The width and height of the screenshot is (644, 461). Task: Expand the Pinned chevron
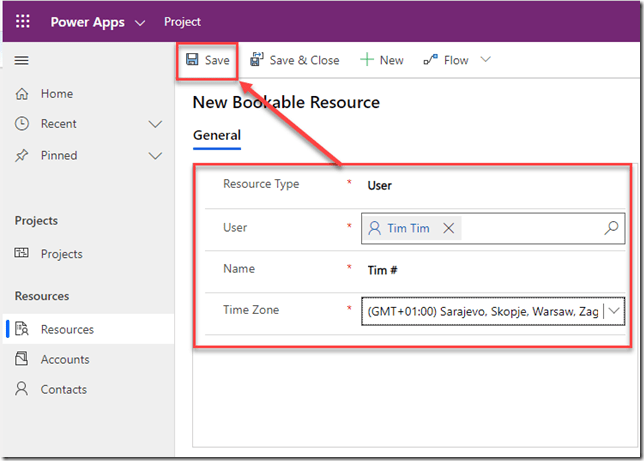point(155,155)
